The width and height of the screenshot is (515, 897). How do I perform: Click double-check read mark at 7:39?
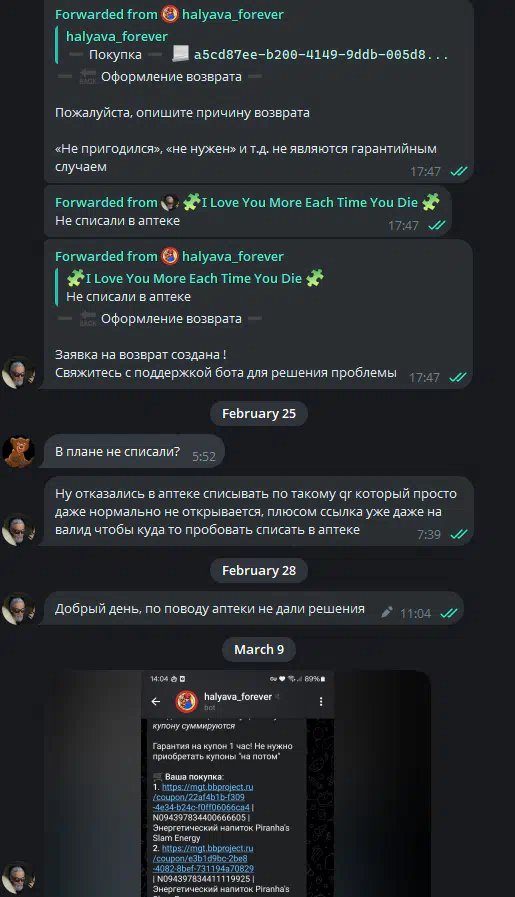tap(459, 534)
